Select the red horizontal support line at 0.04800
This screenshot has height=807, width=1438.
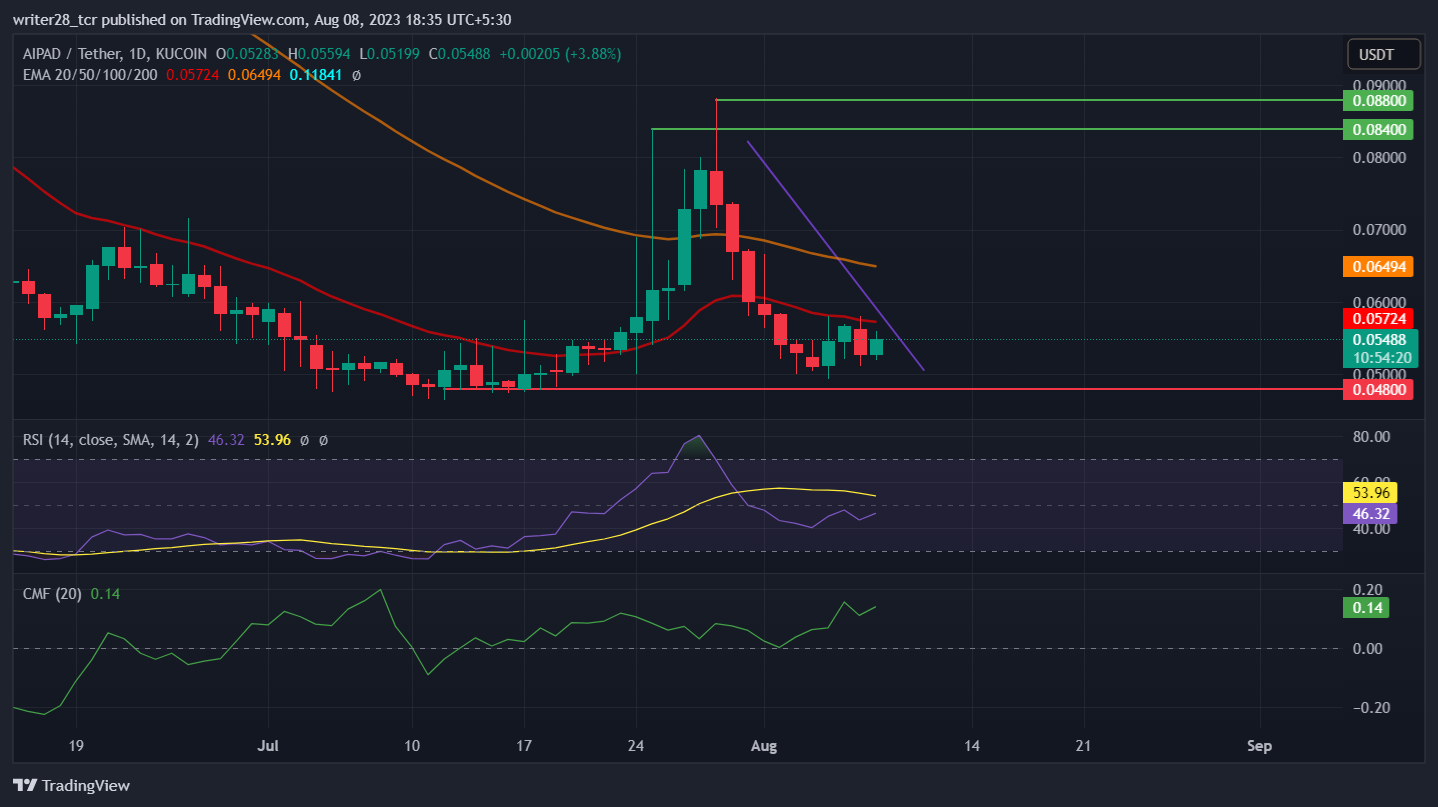[x=893, y=389]
